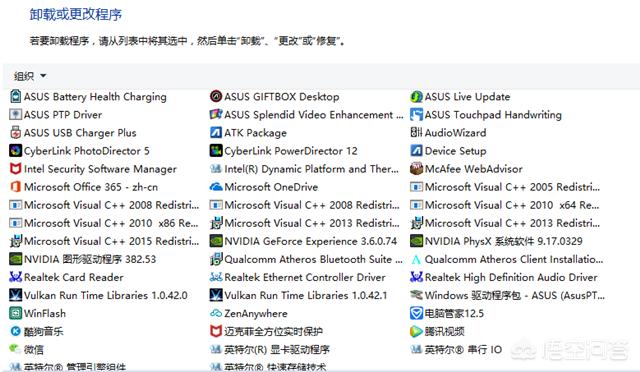This screenshot has height=372, width=640.
Task: Select CyberLink PowerDirector 12 icon
Action: [216, 151]
